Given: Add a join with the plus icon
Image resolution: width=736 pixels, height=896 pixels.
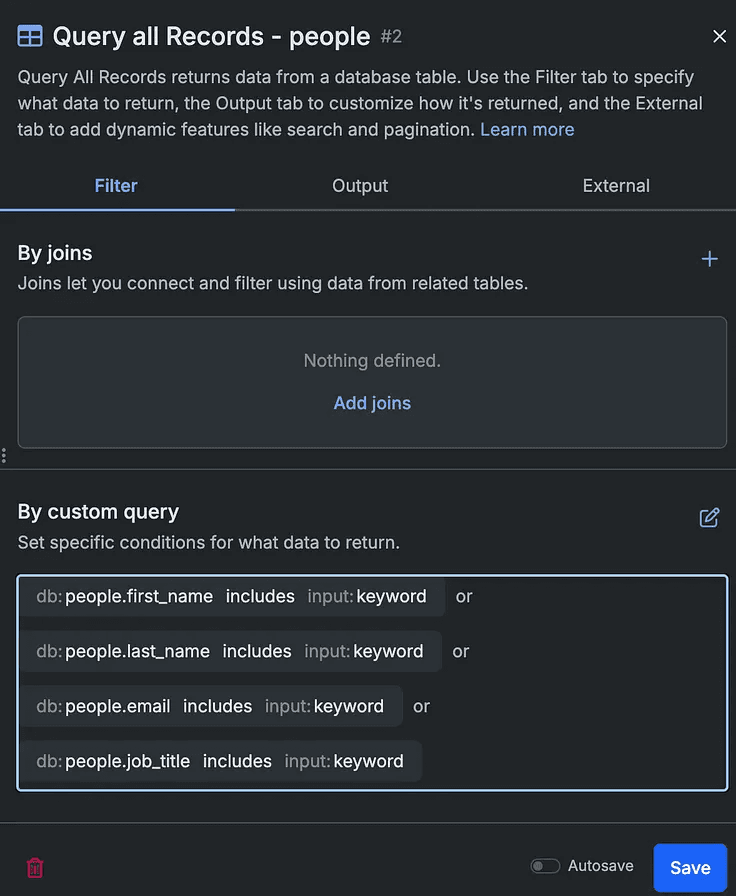Looking at the screenshot, I should pyautogui.click(x=710, y=259).
